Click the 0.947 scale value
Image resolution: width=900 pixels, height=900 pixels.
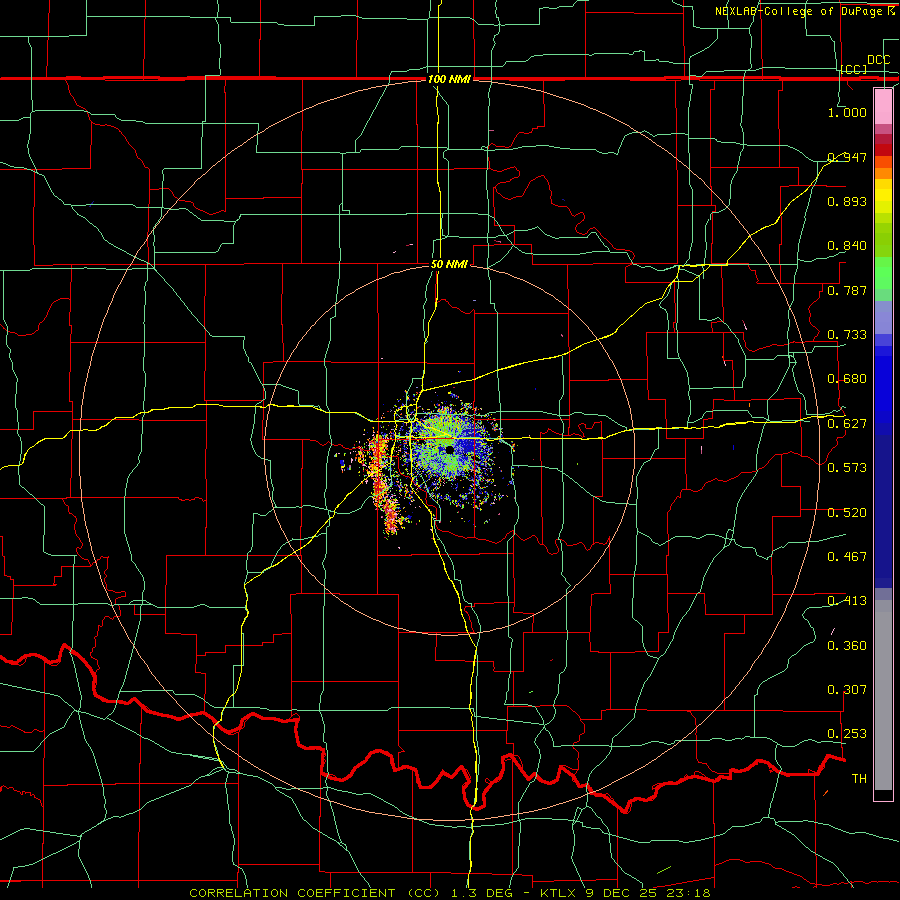tap(847, 157)
